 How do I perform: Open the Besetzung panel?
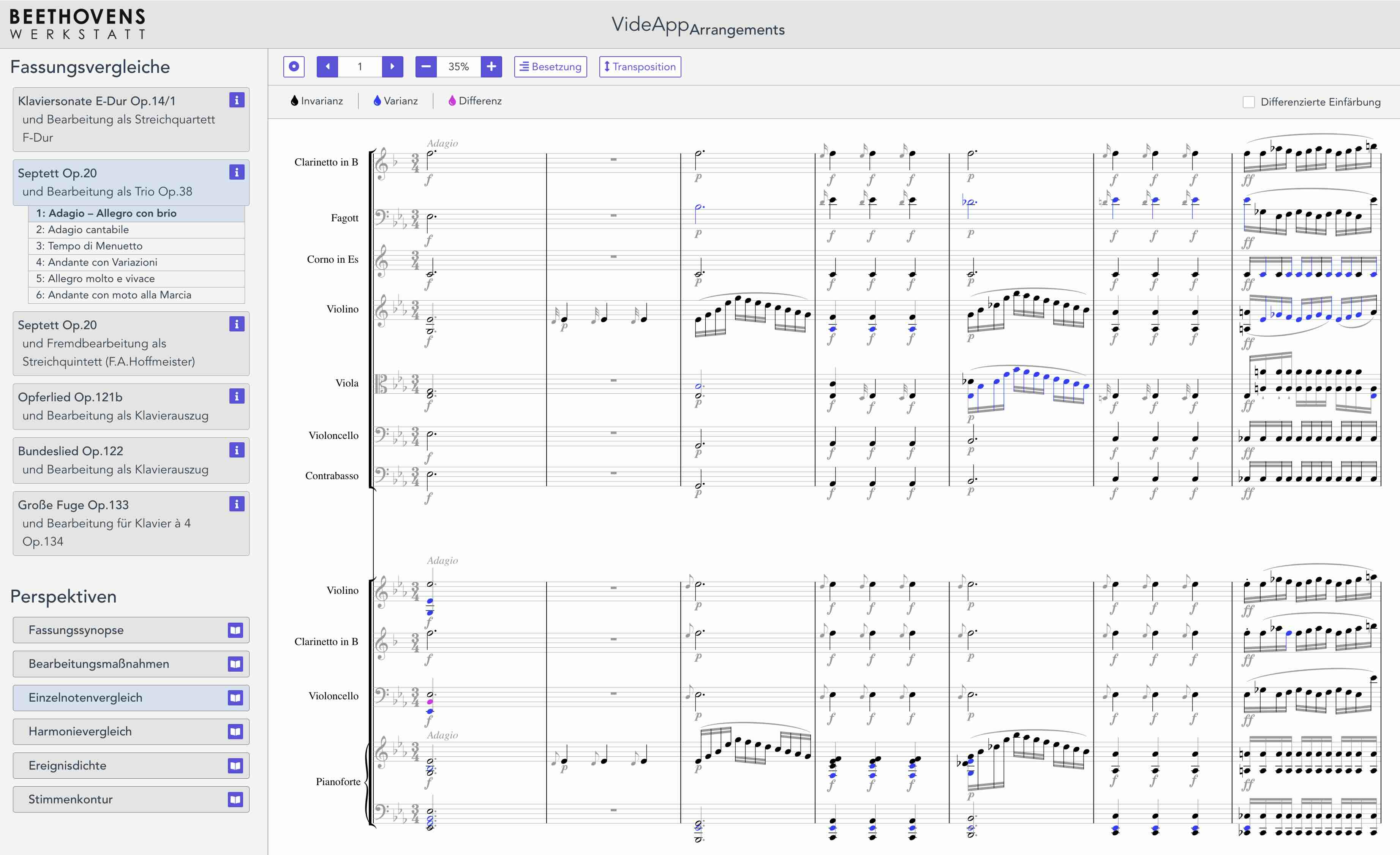tap(551, 66)
